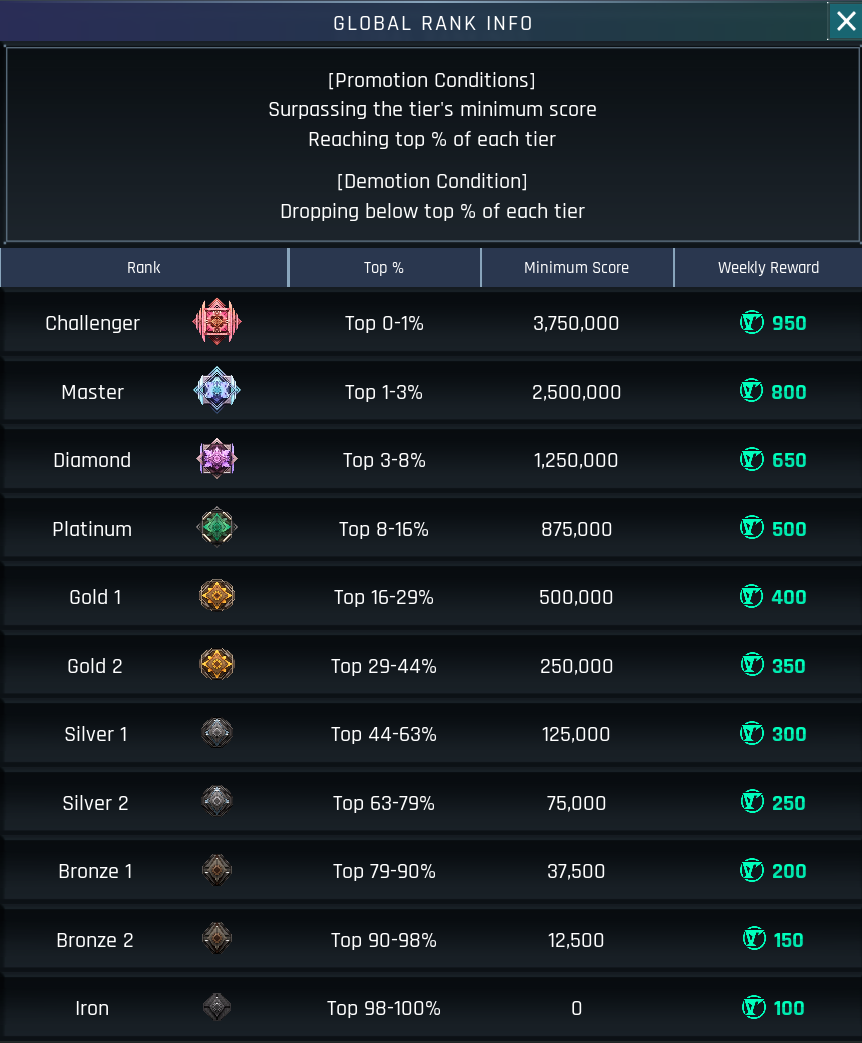The height and width of the screenshot is (1043, 862).
Task: Click the Bronze 2 minimum score 12,500
Action: tap(576, 940)
